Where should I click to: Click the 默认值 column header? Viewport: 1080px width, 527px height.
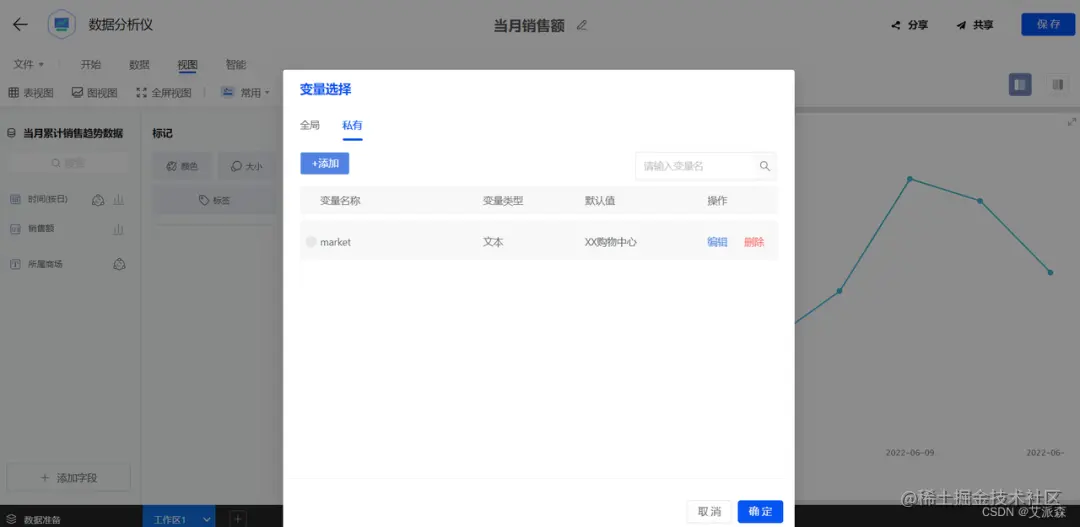click(x=600, y=201)
